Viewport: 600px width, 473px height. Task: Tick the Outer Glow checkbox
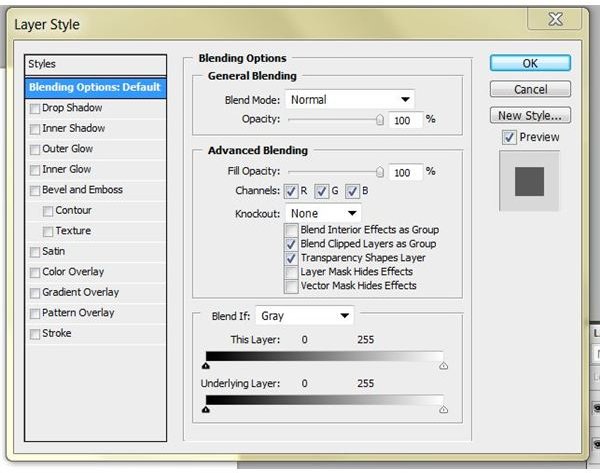pos(35,149)
